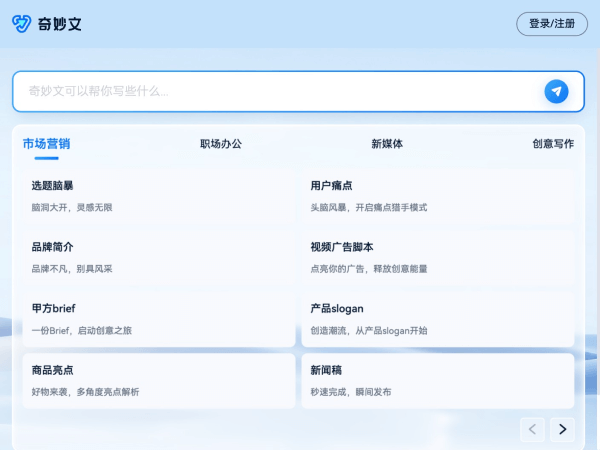Select the 品牌简介 template card
This screenshot has height=450, width=600.
click(x=158, y=257)
